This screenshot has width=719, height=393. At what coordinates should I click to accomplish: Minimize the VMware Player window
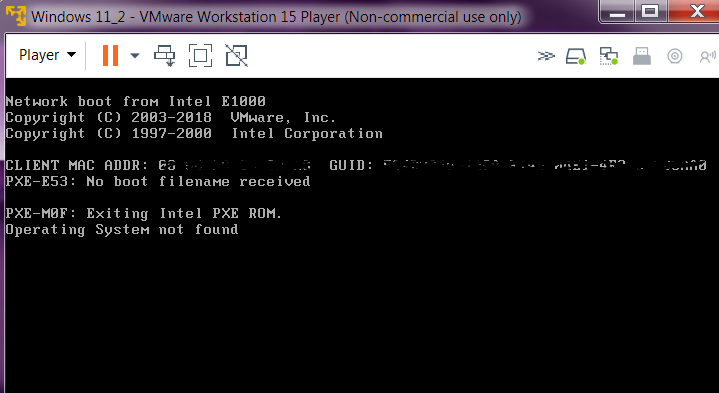pos(618,11)
